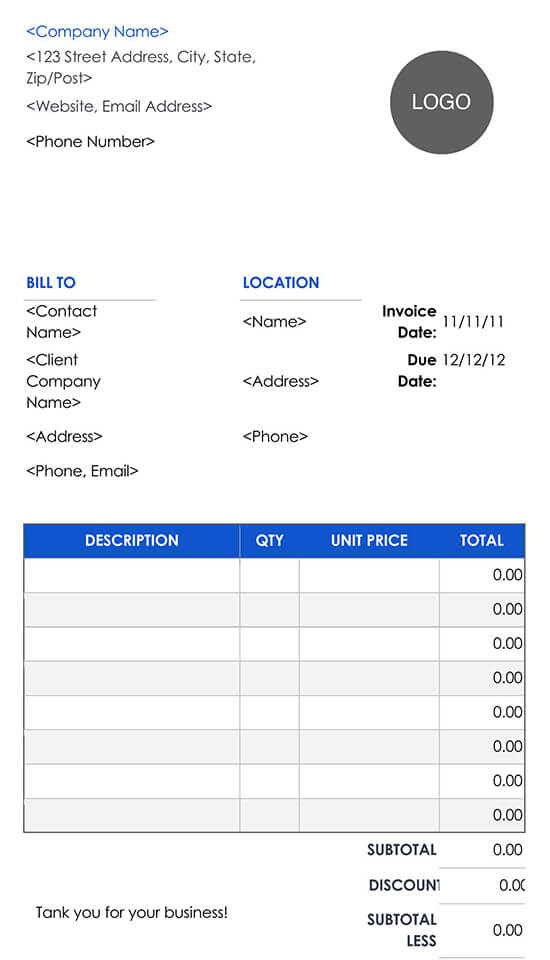550x960 pixels.
Task: Select the <Company Name> heading
Action: point(97,31)
